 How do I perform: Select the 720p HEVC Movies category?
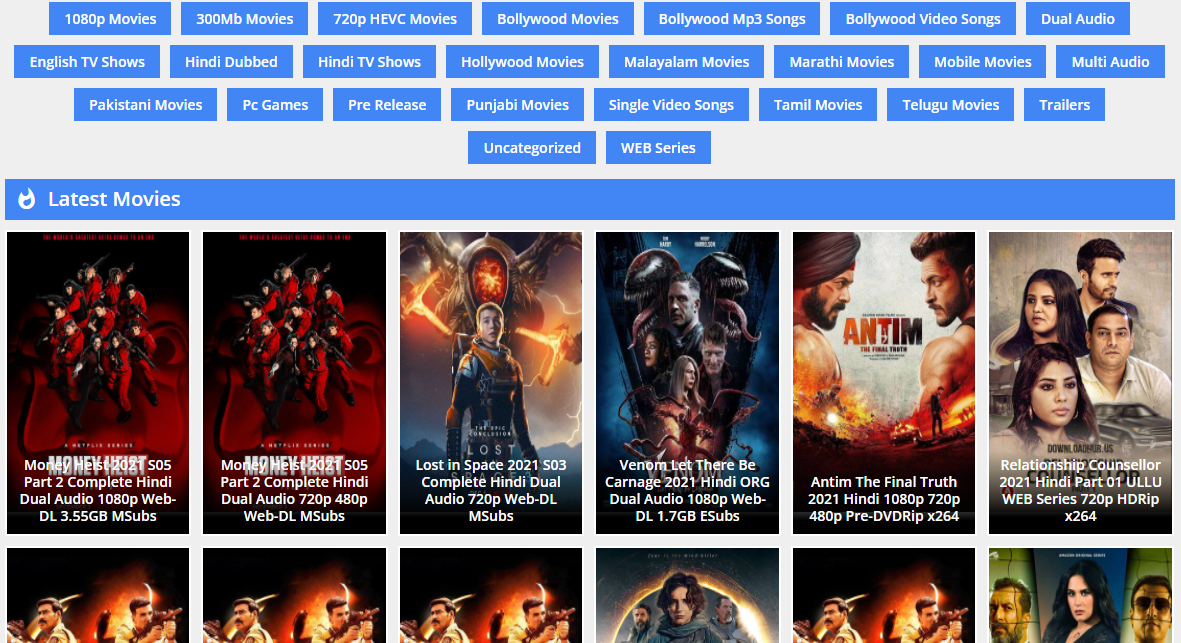pyautogui.click(x=395, y=19)
